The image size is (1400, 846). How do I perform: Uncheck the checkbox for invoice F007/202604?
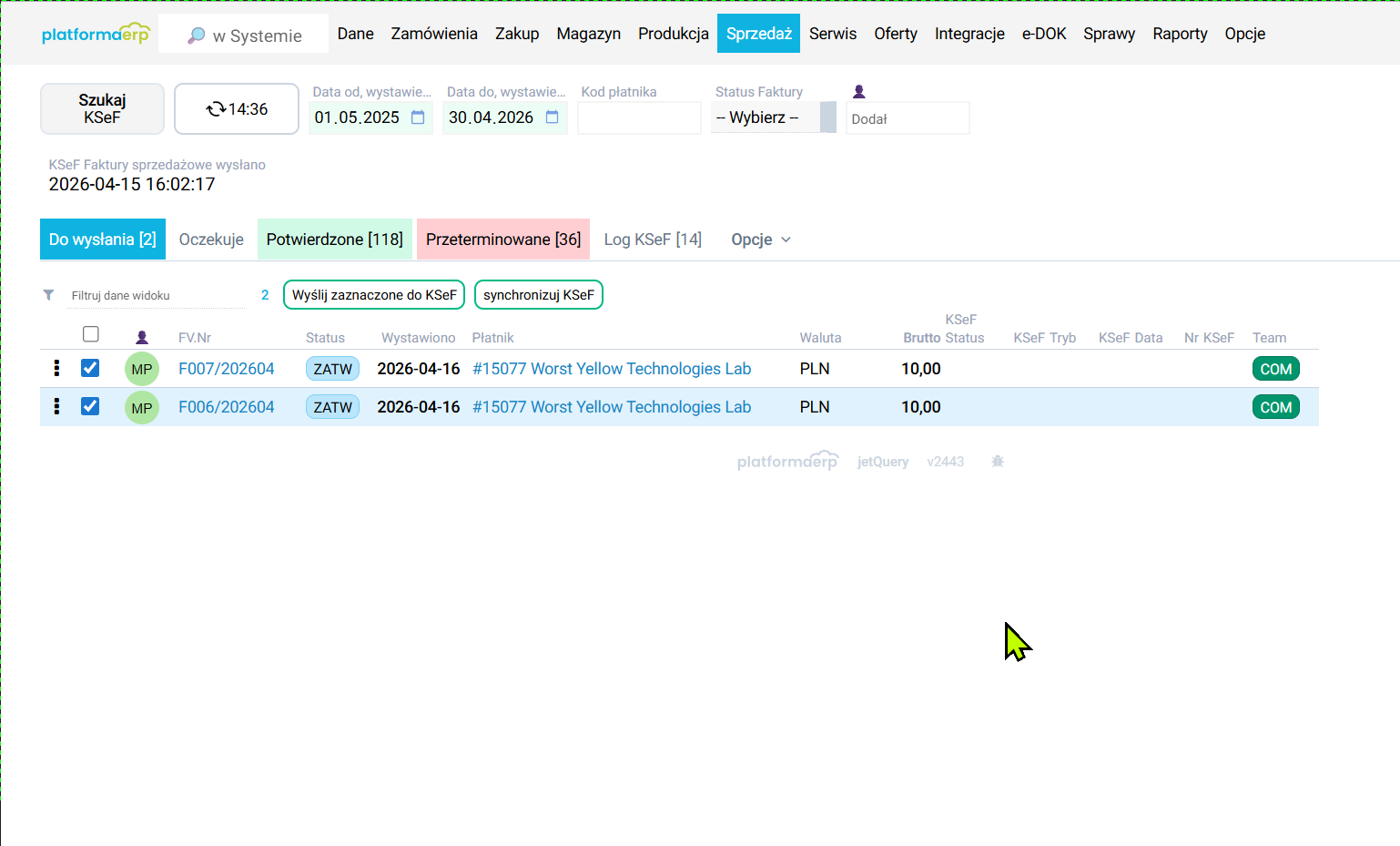90,368
